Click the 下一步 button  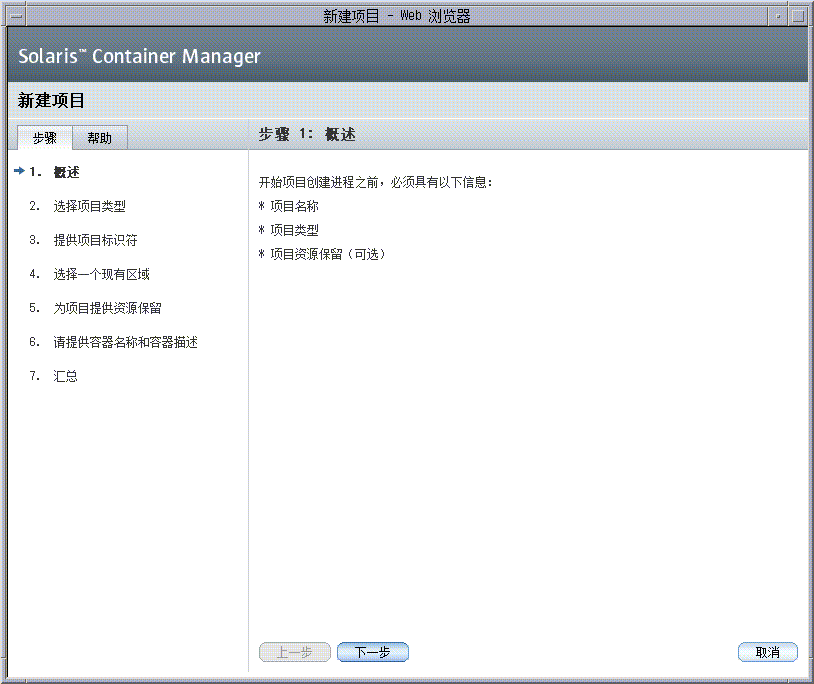tap(373, 652)
